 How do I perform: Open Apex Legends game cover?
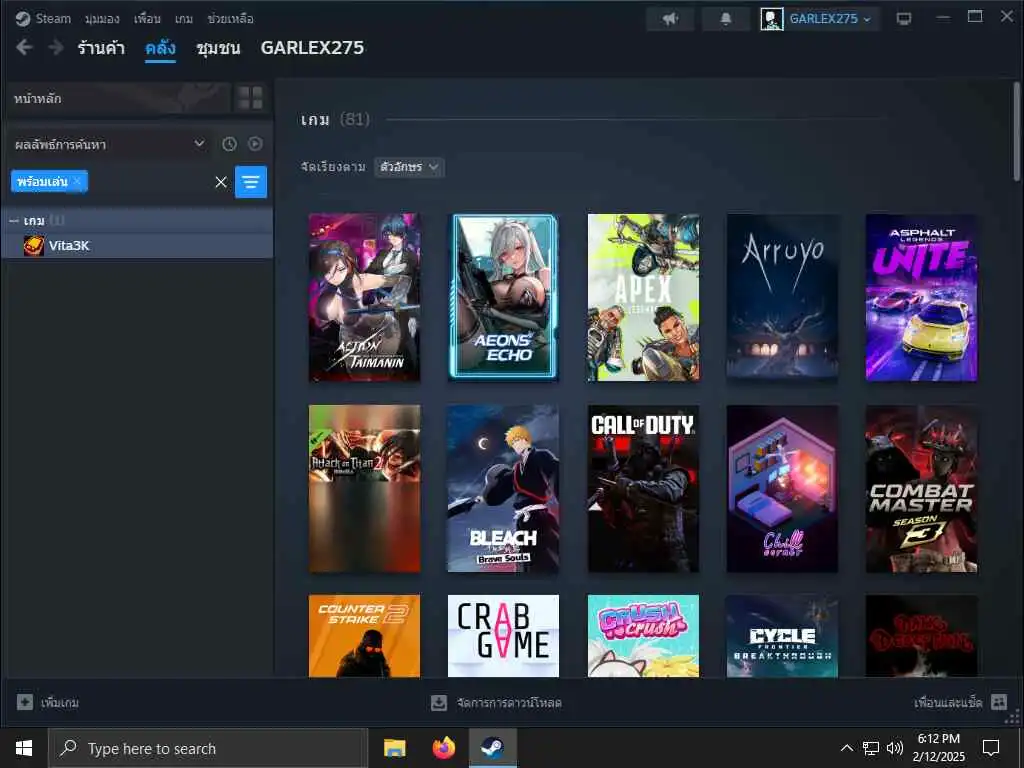pos(643,297)
